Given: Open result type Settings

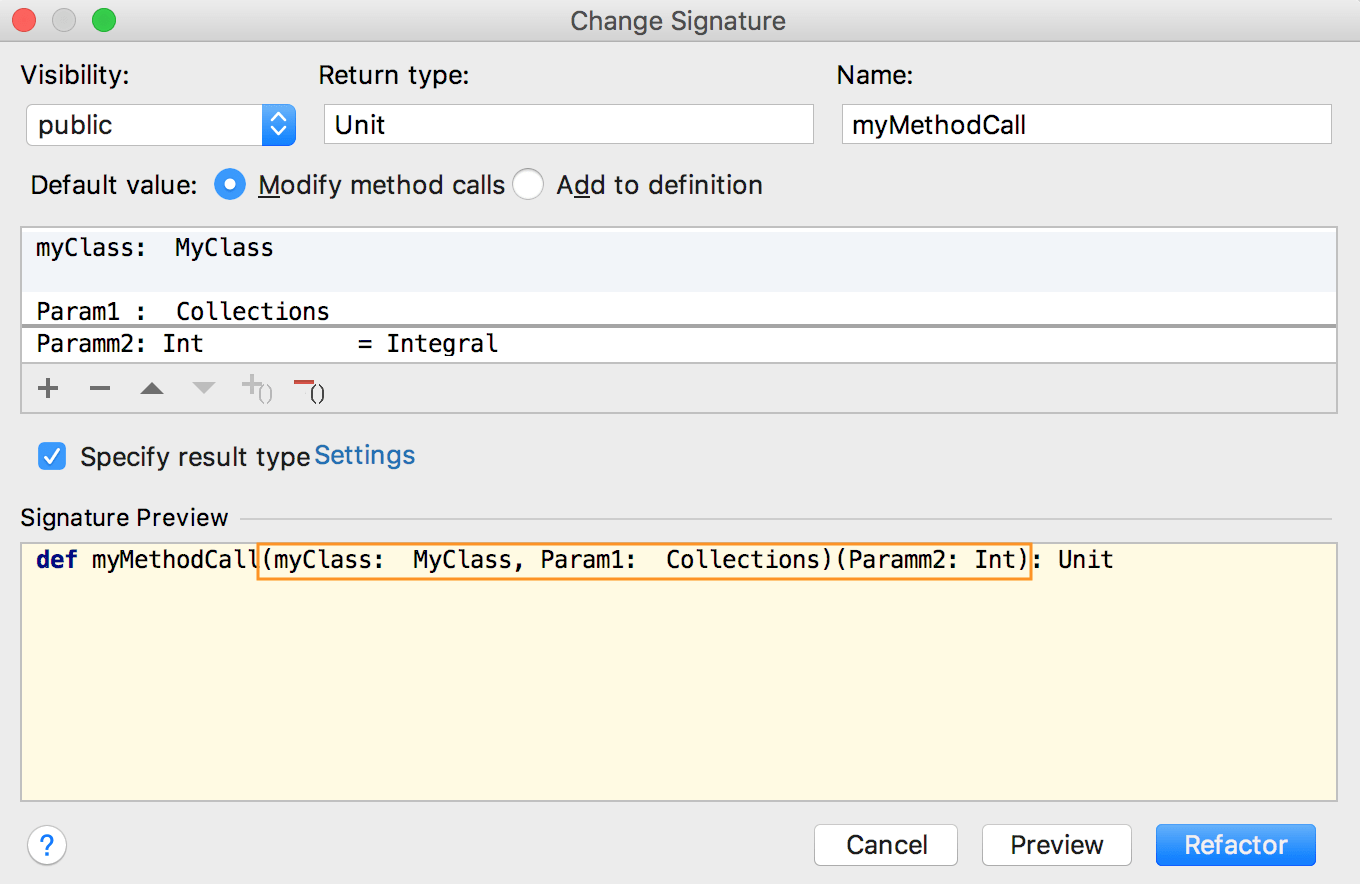Looking at the screenshot, I should tap(364, 455).
